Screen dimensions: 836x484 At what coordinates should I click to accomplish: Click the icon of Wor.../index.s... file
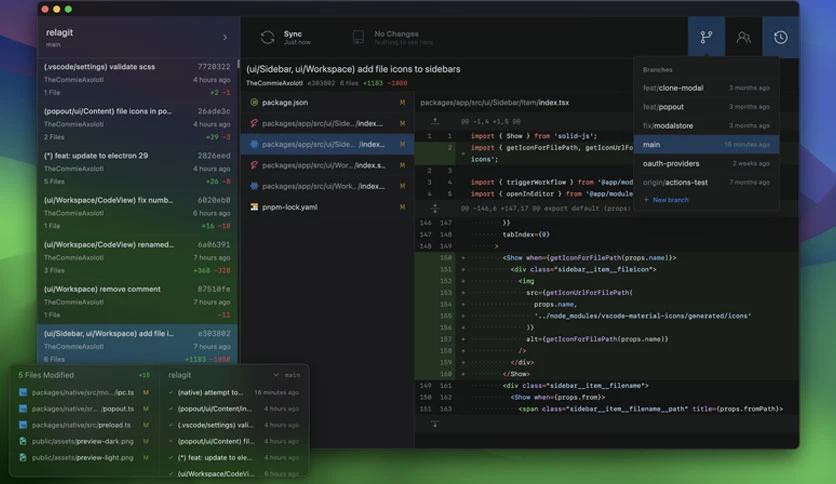(x=254, y=165)
